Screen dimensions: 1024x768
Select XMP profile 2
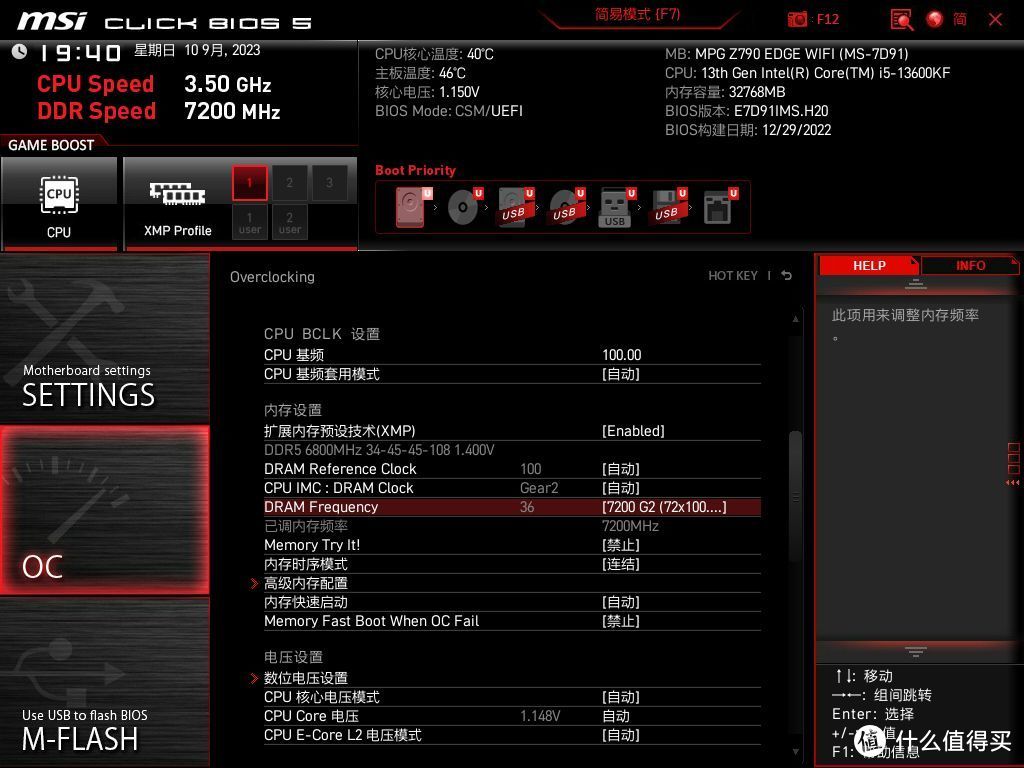(289, 183)
